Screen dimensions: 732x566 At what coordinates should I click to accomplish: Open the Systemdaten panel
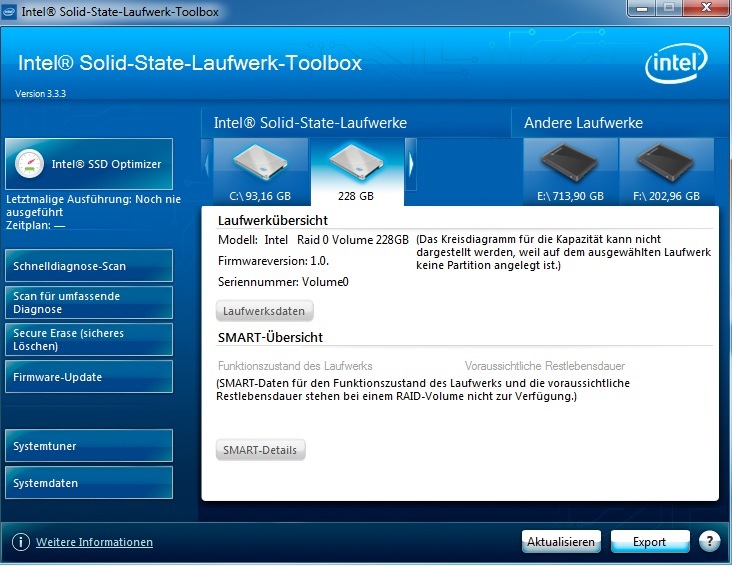tap(89, 482)
